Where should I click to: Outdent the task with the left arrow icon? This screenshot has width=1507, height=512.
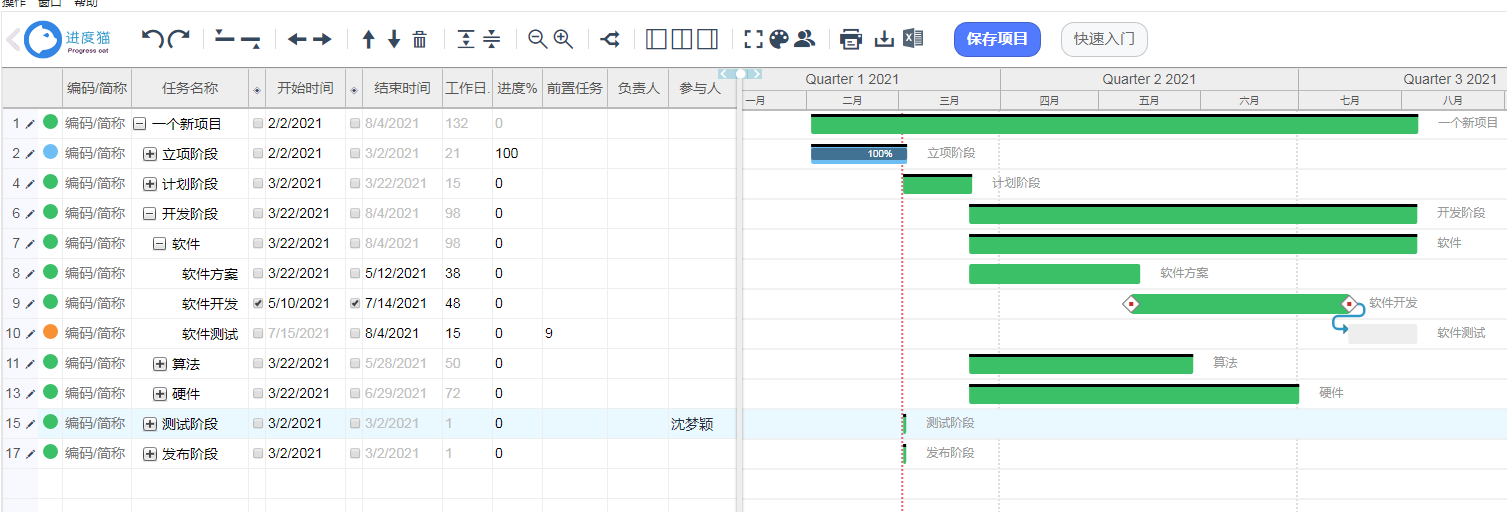(x=297, y=39)
